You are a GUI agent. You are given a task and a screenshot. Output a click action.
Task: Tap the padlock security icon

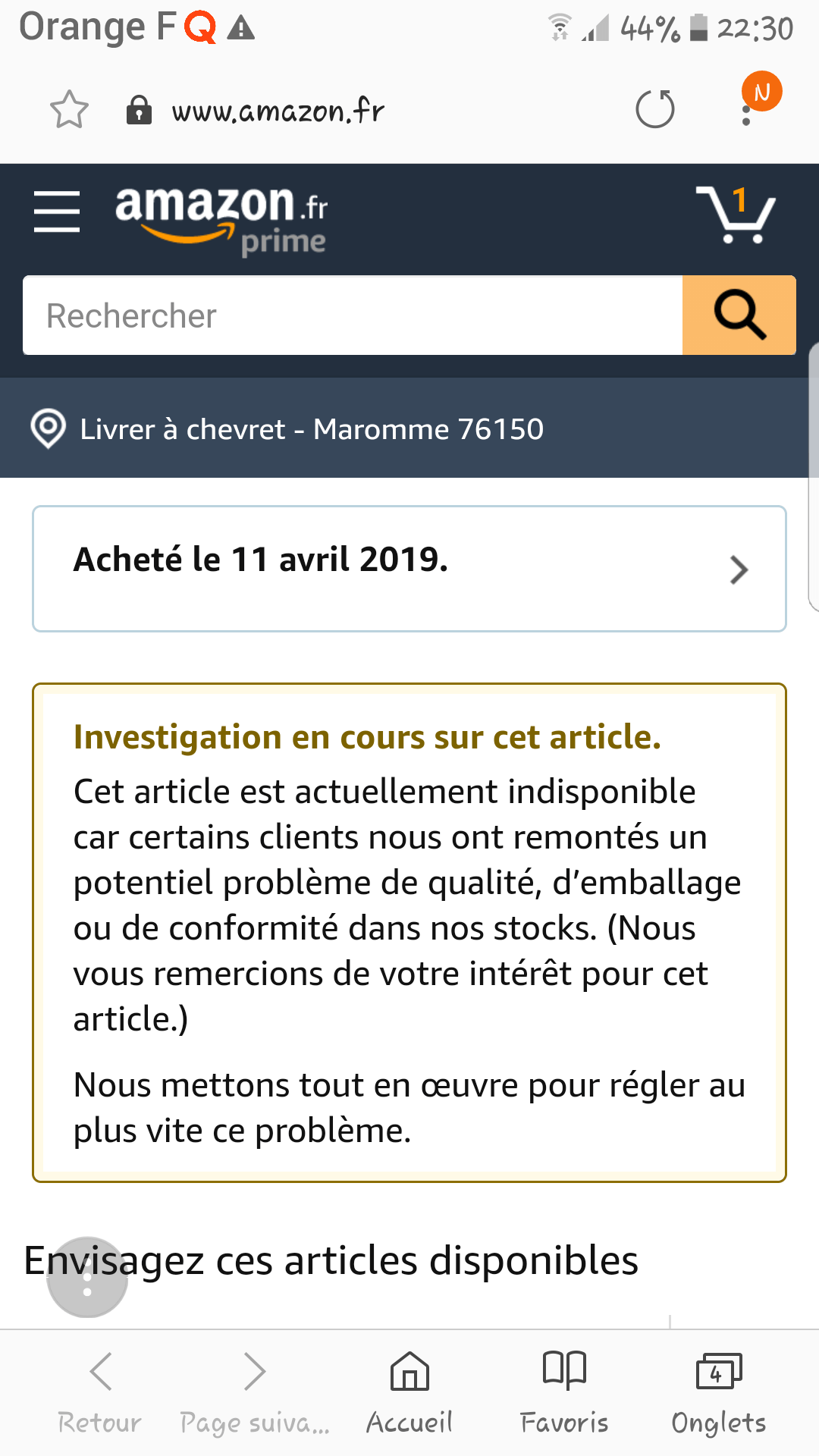(138, 111)
